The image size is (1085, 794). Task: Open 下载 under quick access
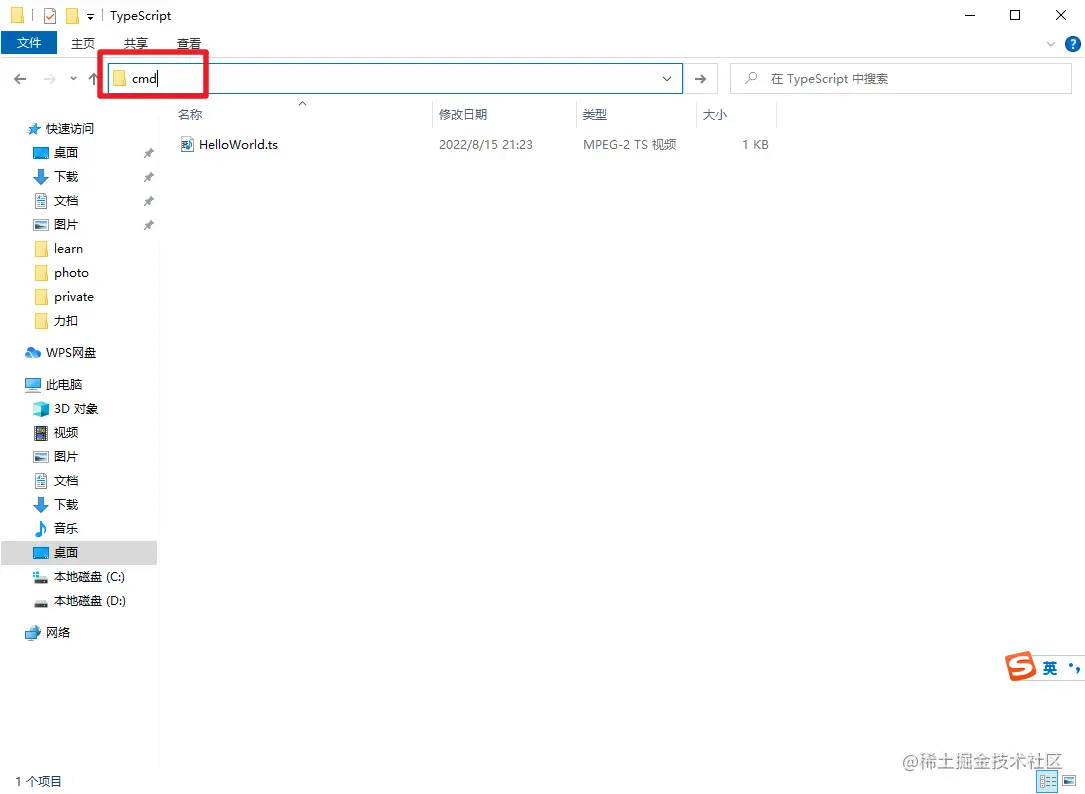pos(66,177)
